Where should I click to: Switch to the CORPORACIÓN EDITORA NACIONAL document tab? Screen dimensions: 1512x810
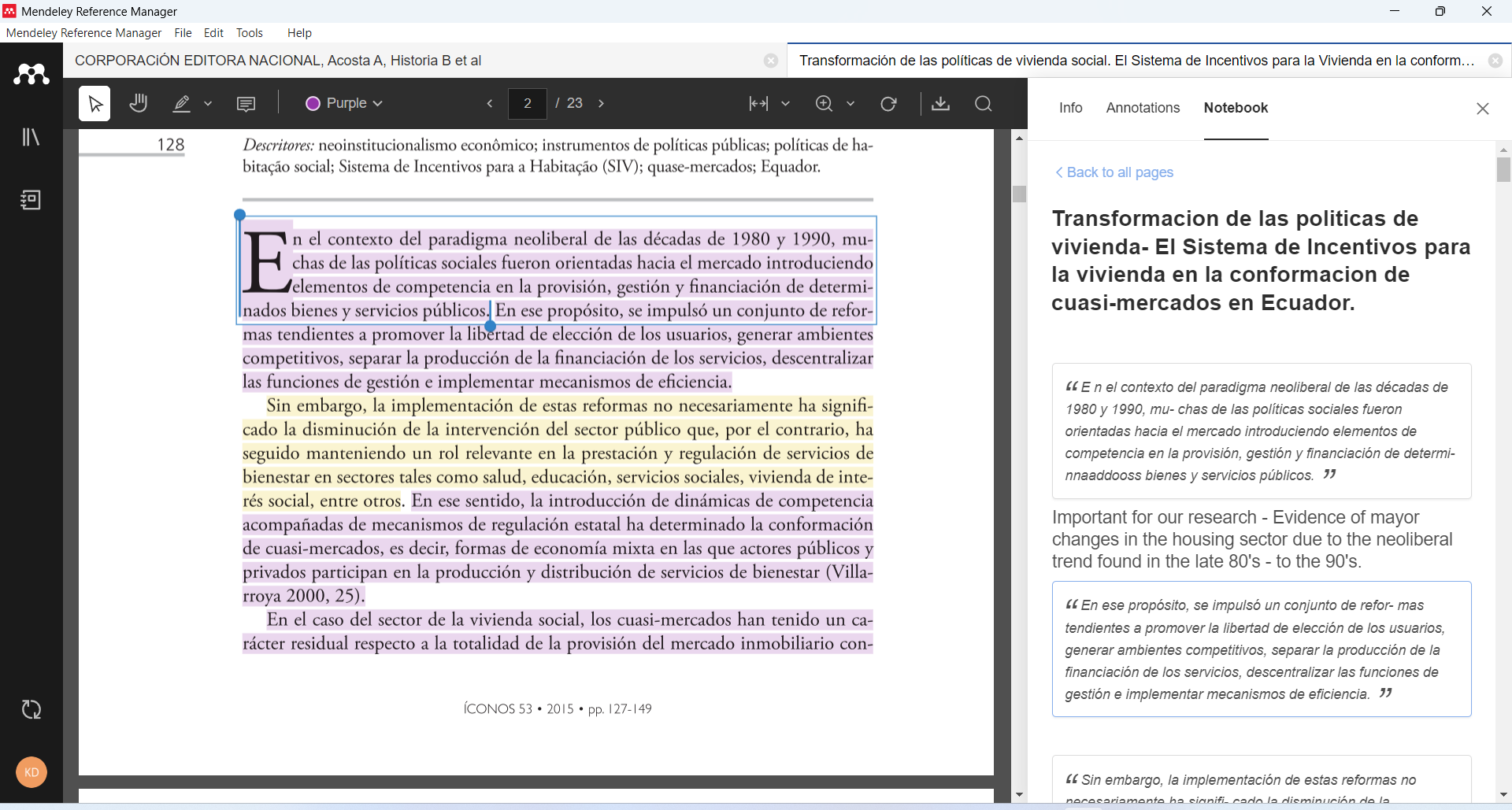[x=425, y=61]
